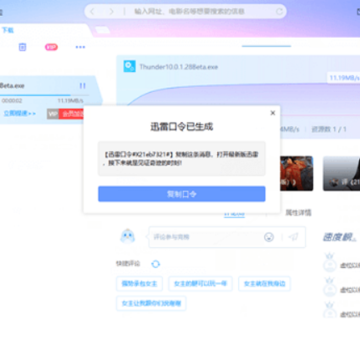
Task: Open the emoji picker in comment box
Action: [269, 237]
